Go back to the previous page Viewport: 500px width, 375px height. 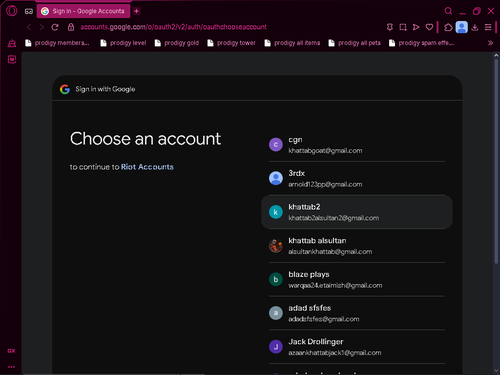pos(29,27)
